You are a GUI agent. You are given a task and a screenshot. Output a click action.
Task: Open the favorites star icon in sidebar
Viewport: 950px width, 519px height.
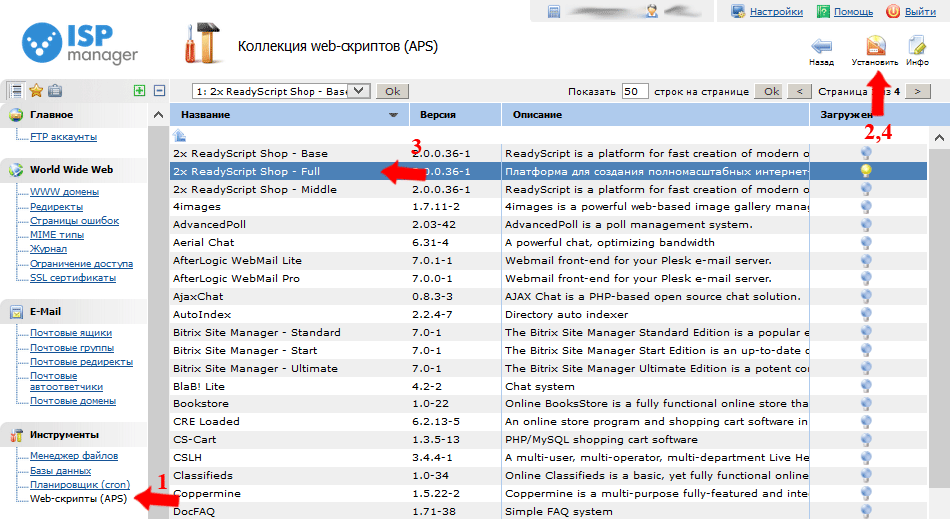[36, 91]
